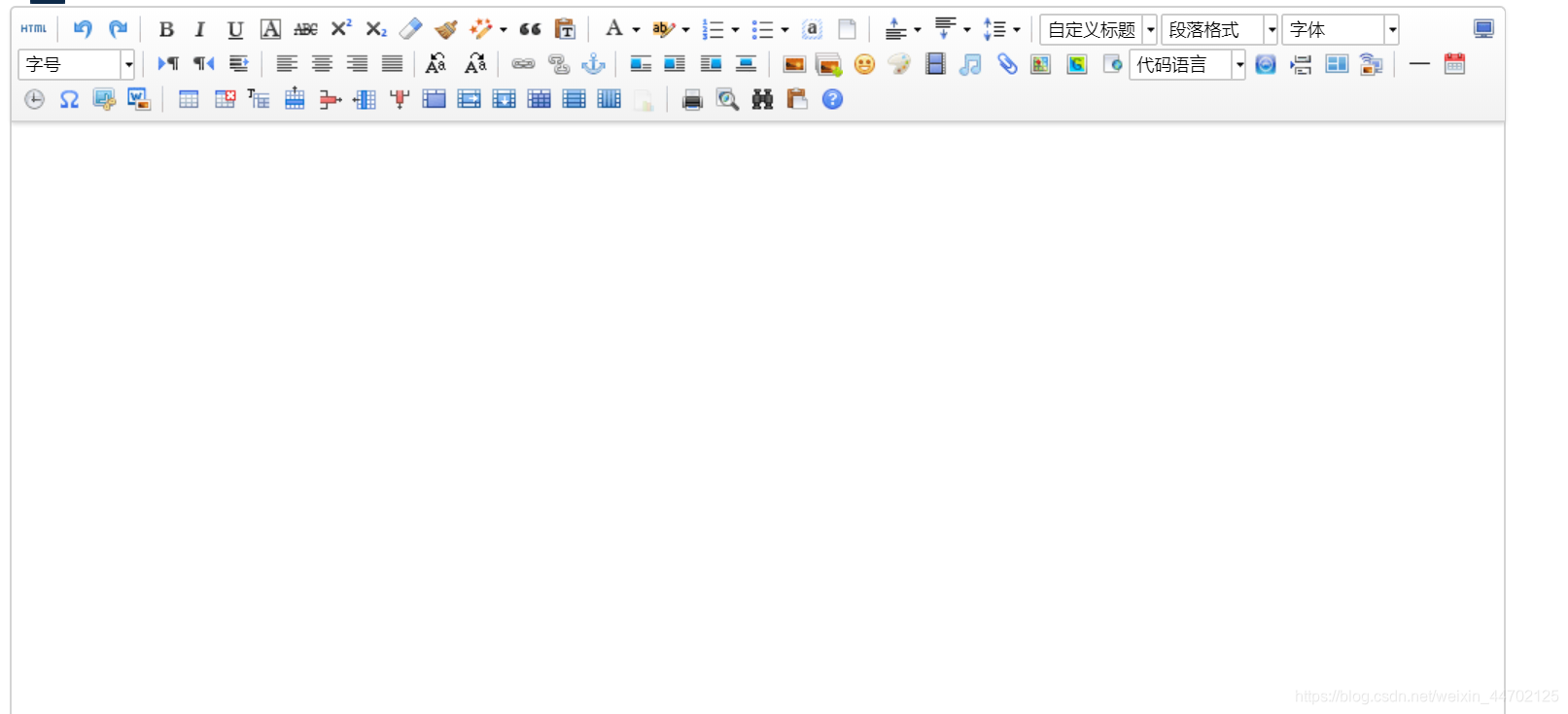The image size is (1568, 714).
Task: Redo the last edit
Action: coord(118,29)
